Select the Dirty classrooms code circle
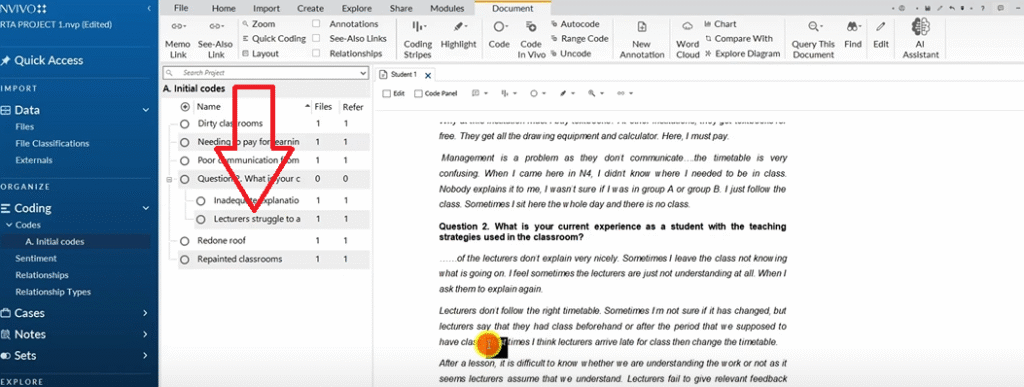 point(184,123)
